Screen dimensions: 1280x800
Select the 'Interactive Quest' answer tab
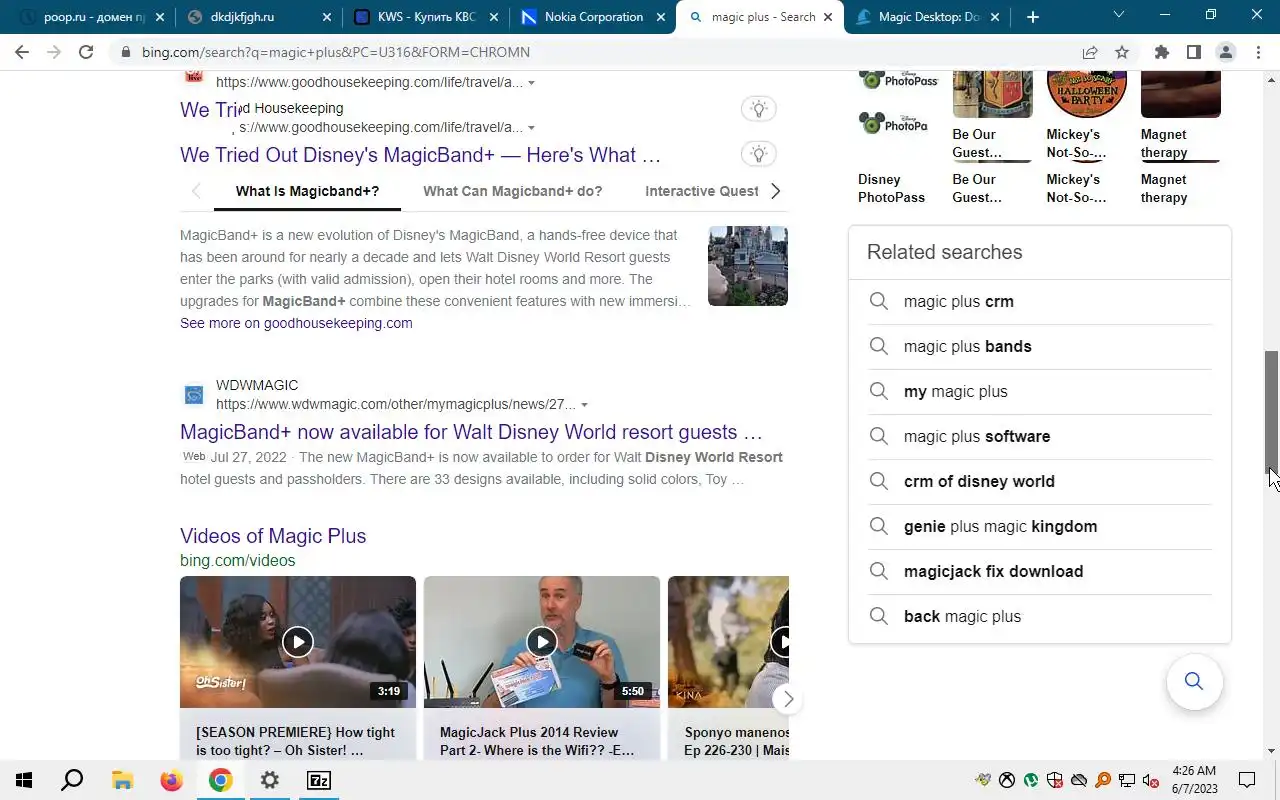click(x=702, y=191)
